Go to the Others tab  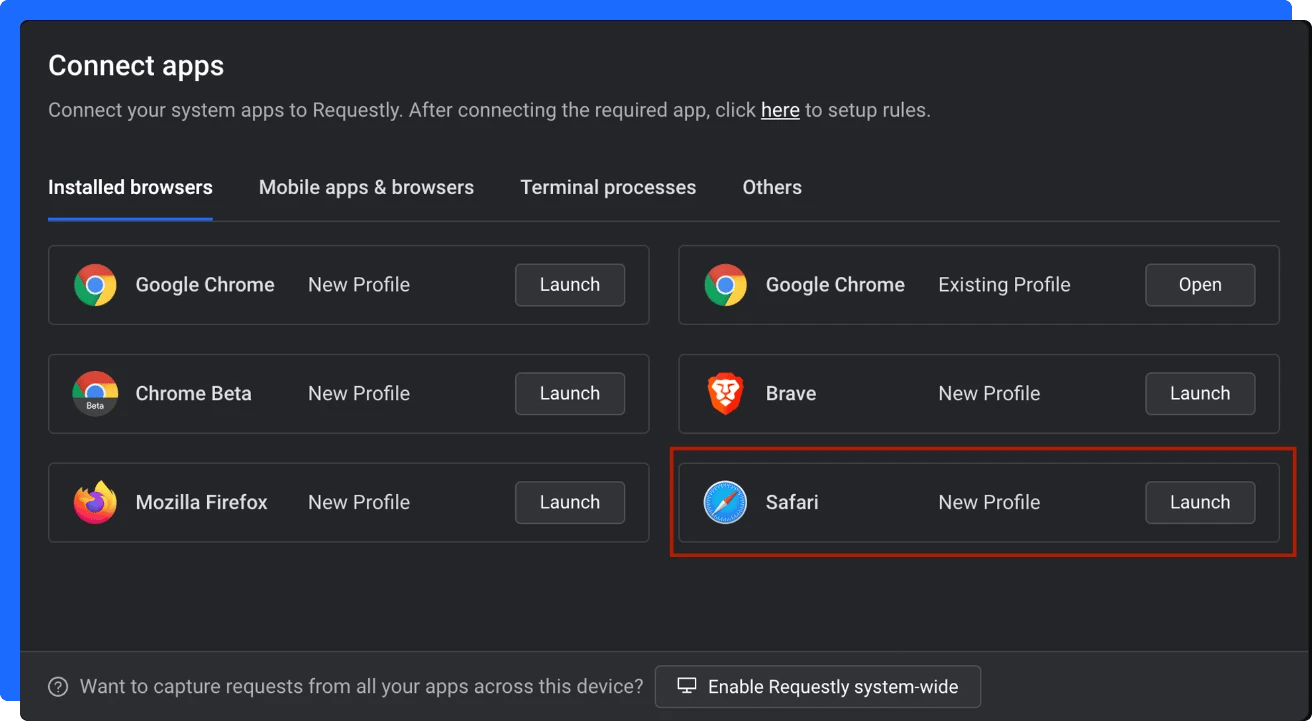pyautogui.click(x=772, y=188)
